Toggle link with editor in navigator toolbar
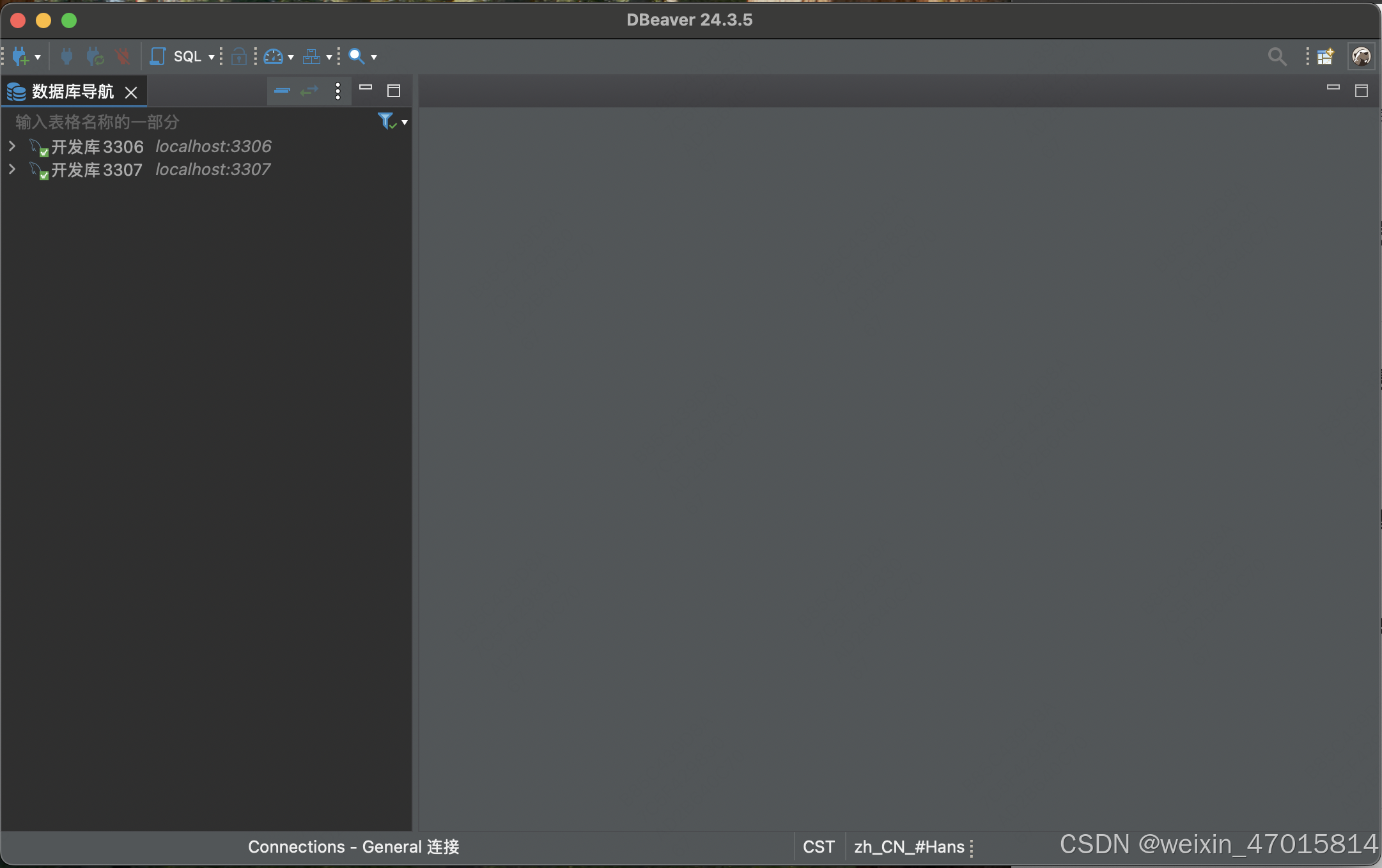 point(309,91)
